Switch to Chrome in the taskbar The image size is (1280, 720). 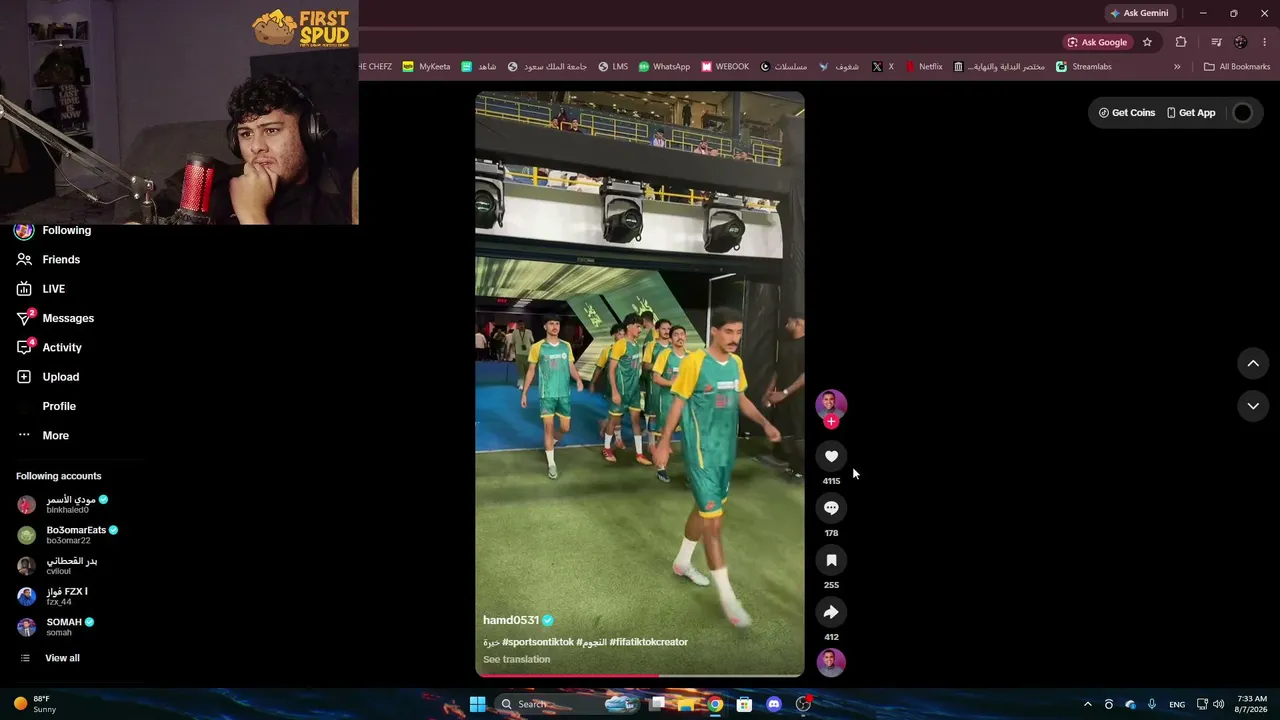click(715, 704)
